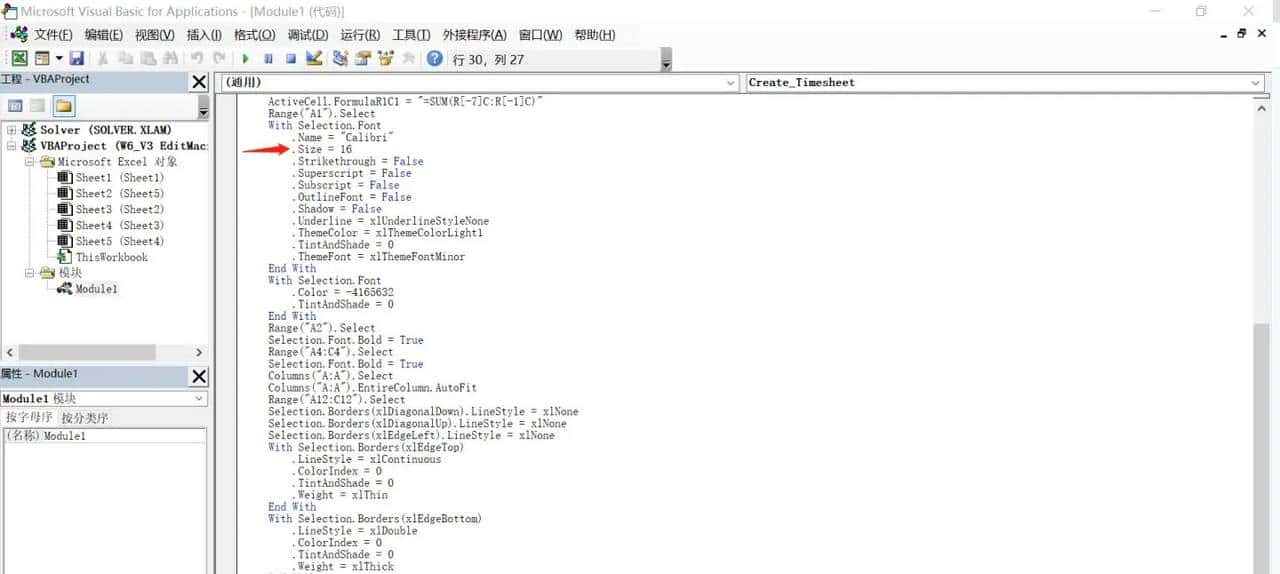Screen dimensions: 1280x574
Task: Click the View Code icon in project panel
Action: (15, 106)
